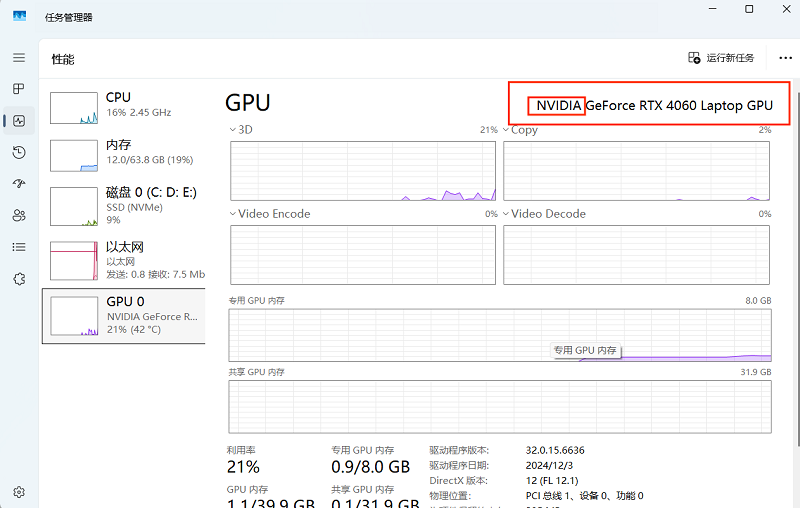Viewport: 800px width, 508px height.
Task: Click the 31.9 GB shared memory maximum label
Action: [x=756, y=372]
